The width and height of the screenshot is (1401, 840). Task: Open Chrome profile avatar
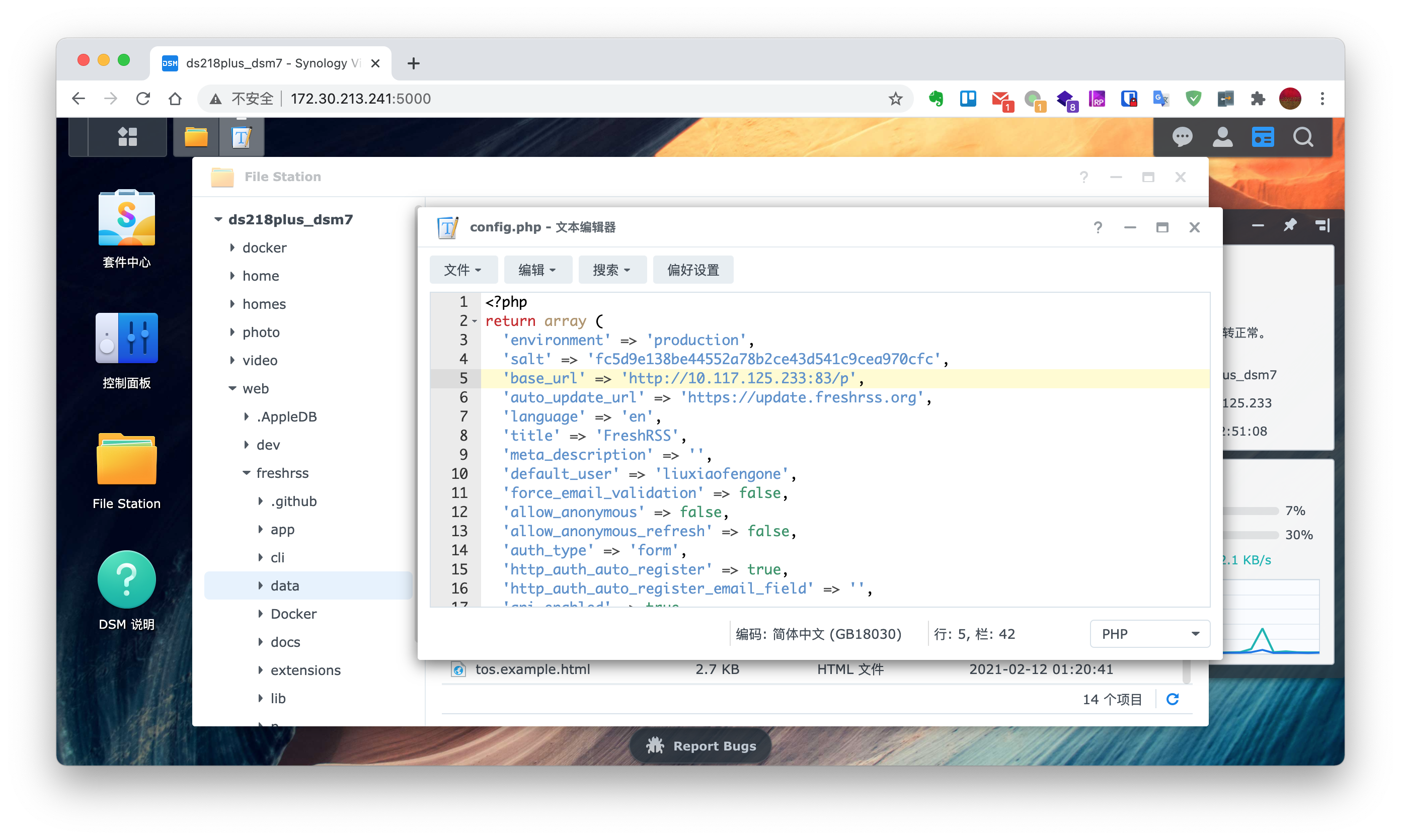1290,99
